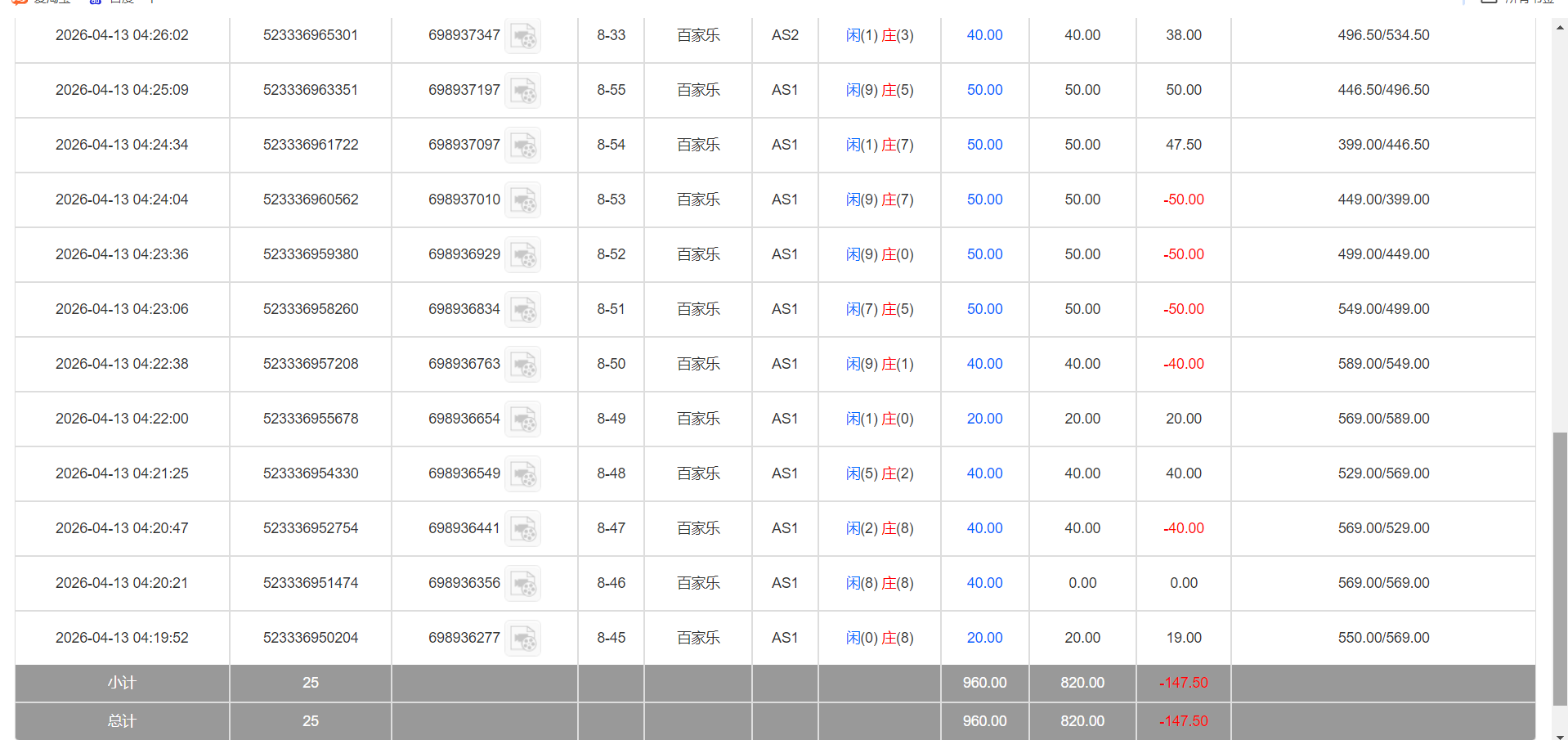Image resolution: width=1568 pixels, height=740 pixels.
Task: Click result 闲(1) 庄(3) in row 8-33
Action: tap(880, 35)
